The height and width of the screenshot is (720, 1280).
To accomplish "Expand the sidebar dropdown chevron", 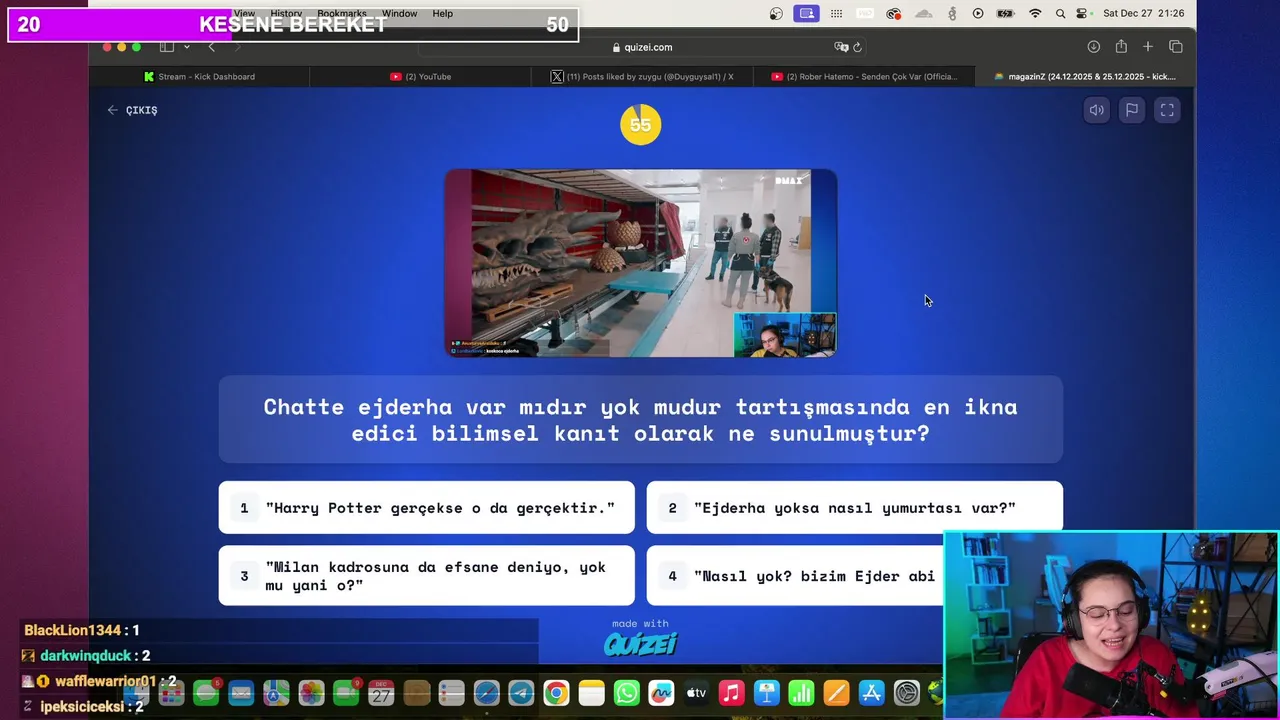I will [186, 47].
